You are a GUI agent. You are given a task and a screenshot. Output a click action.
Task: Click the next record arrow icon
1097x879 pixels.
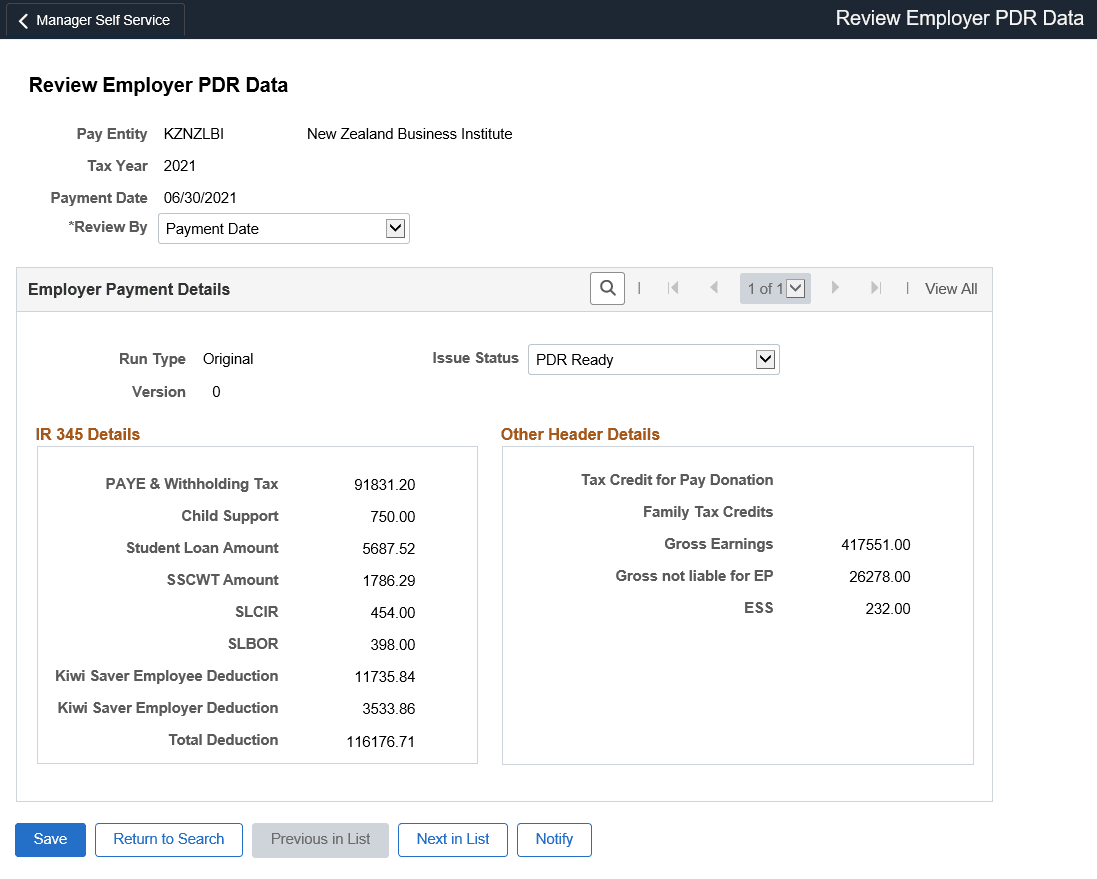[835, 288]
